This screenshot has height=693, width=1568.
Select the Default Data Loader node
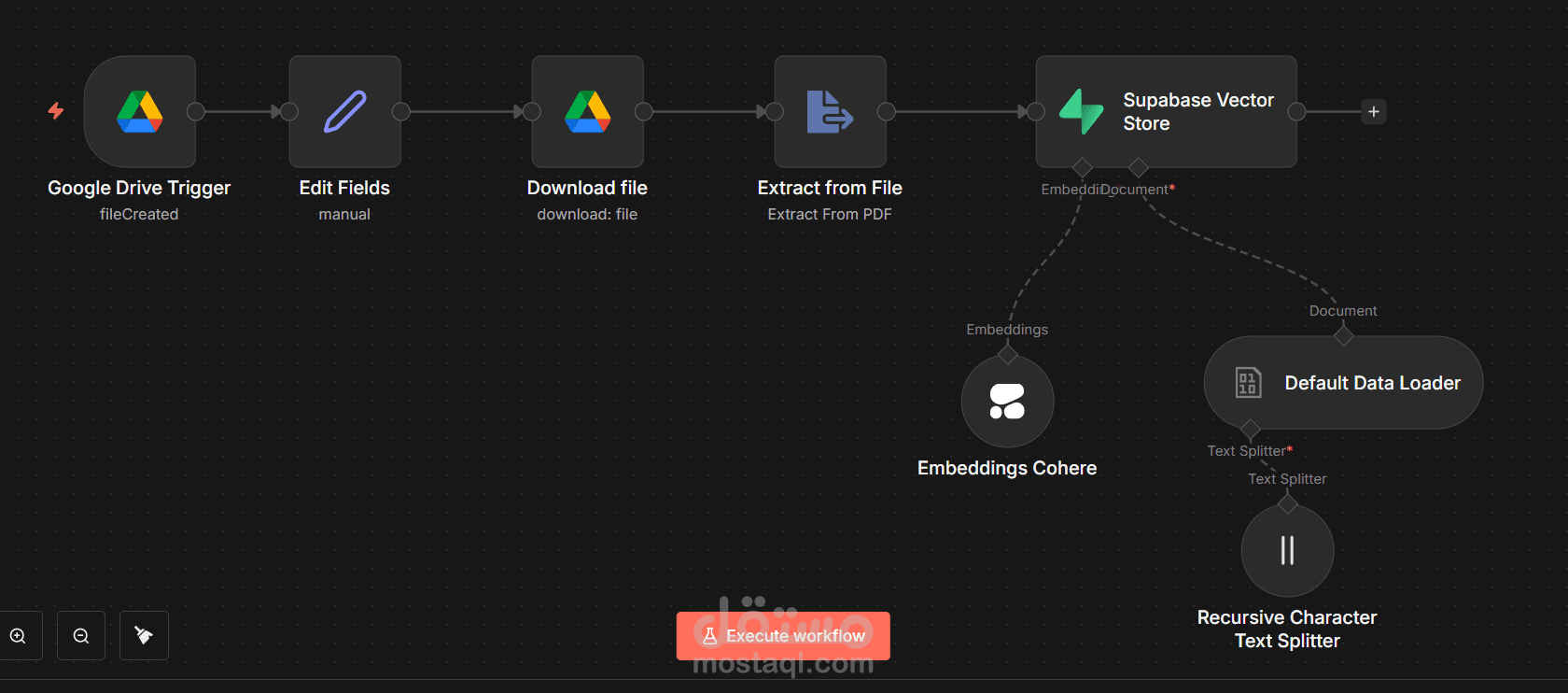point(1344,383)
